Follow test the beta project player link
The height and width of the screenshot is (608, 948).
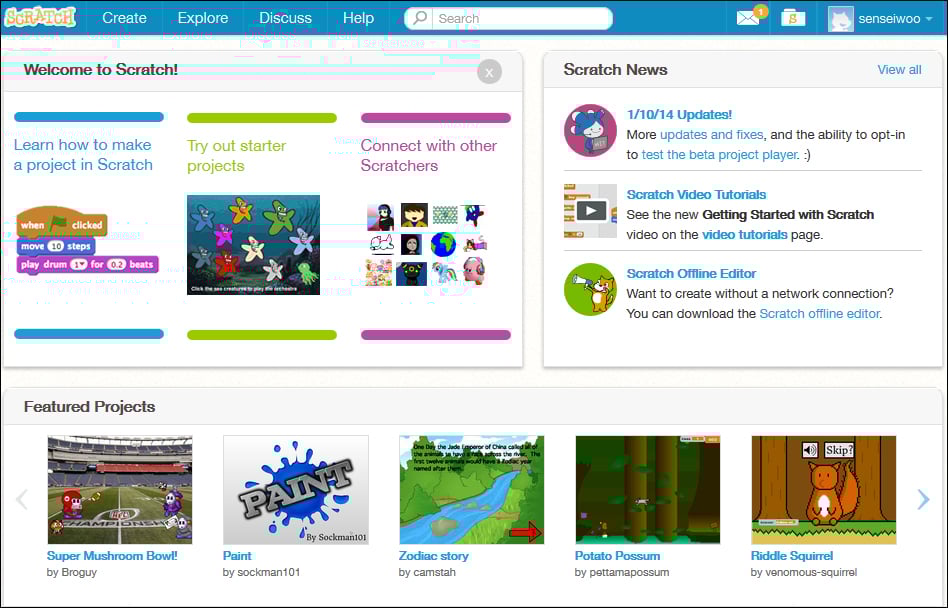click(x=719, y=155)
